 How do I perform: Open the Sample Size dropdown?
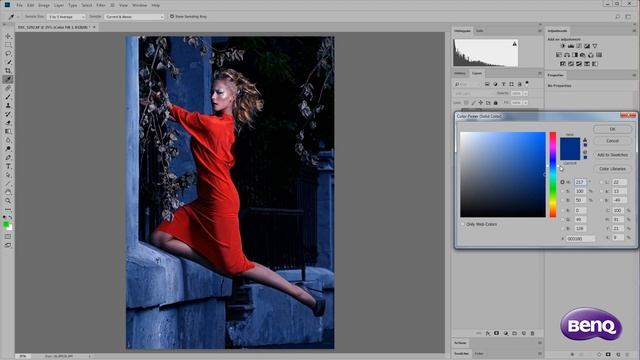[66, 17]
